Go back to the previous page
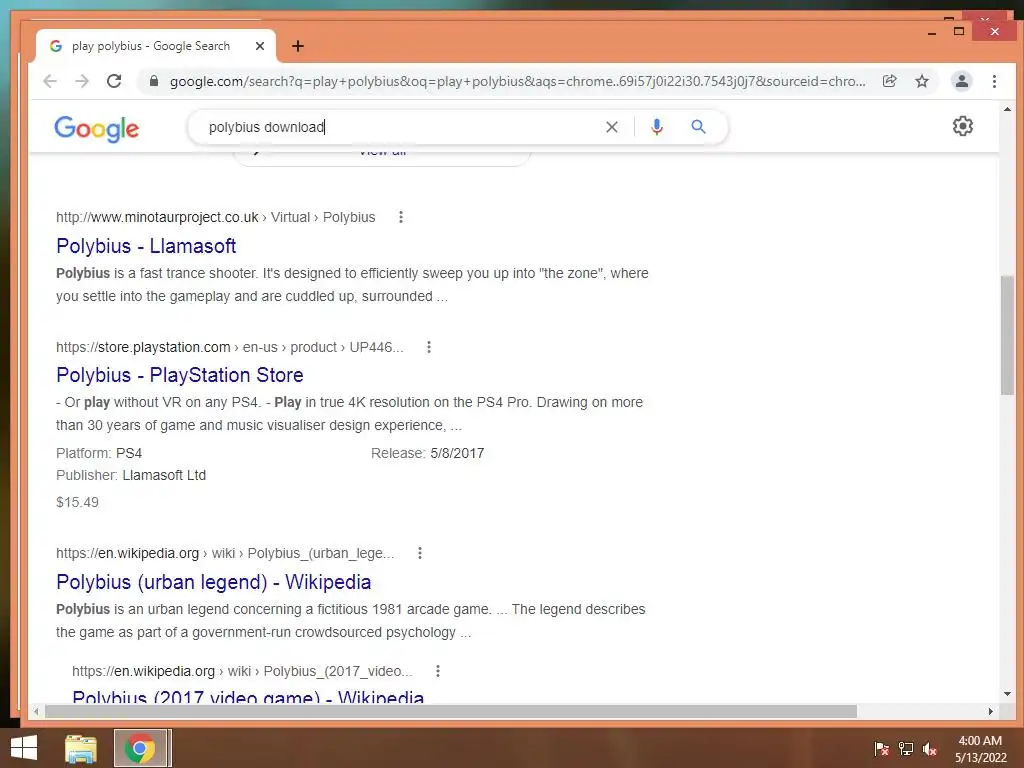1024x768 pixels. pos(50,81)
